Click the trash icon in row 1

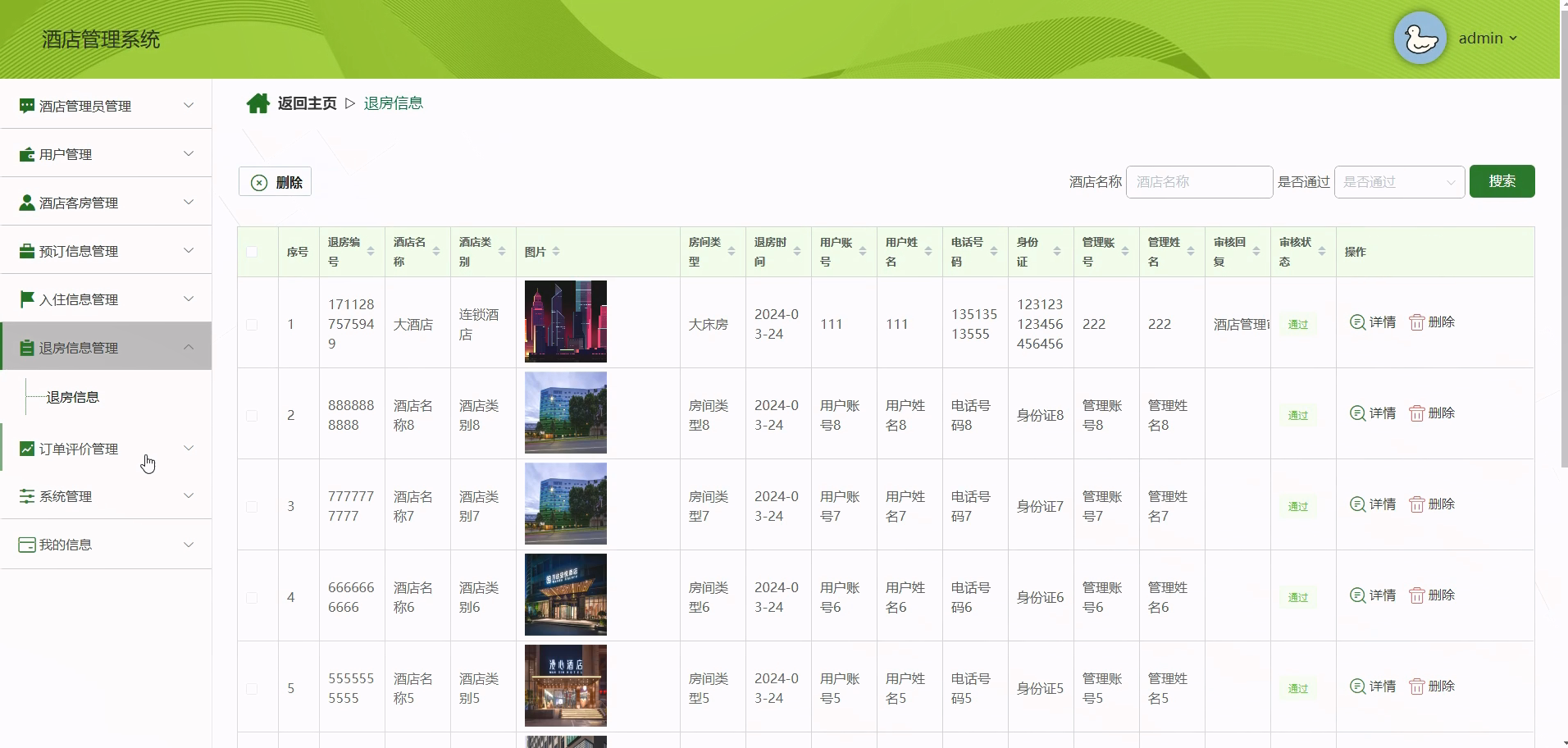coord(1417,322)
